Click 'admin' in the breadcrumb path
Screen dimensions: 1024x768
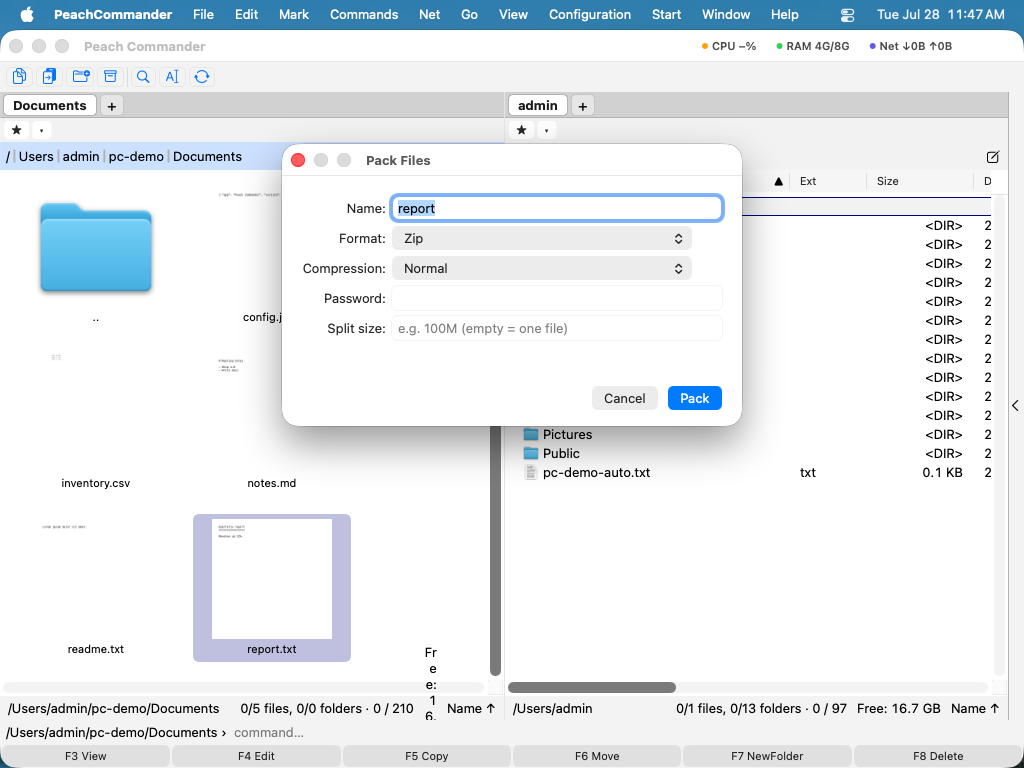[81, 157]
